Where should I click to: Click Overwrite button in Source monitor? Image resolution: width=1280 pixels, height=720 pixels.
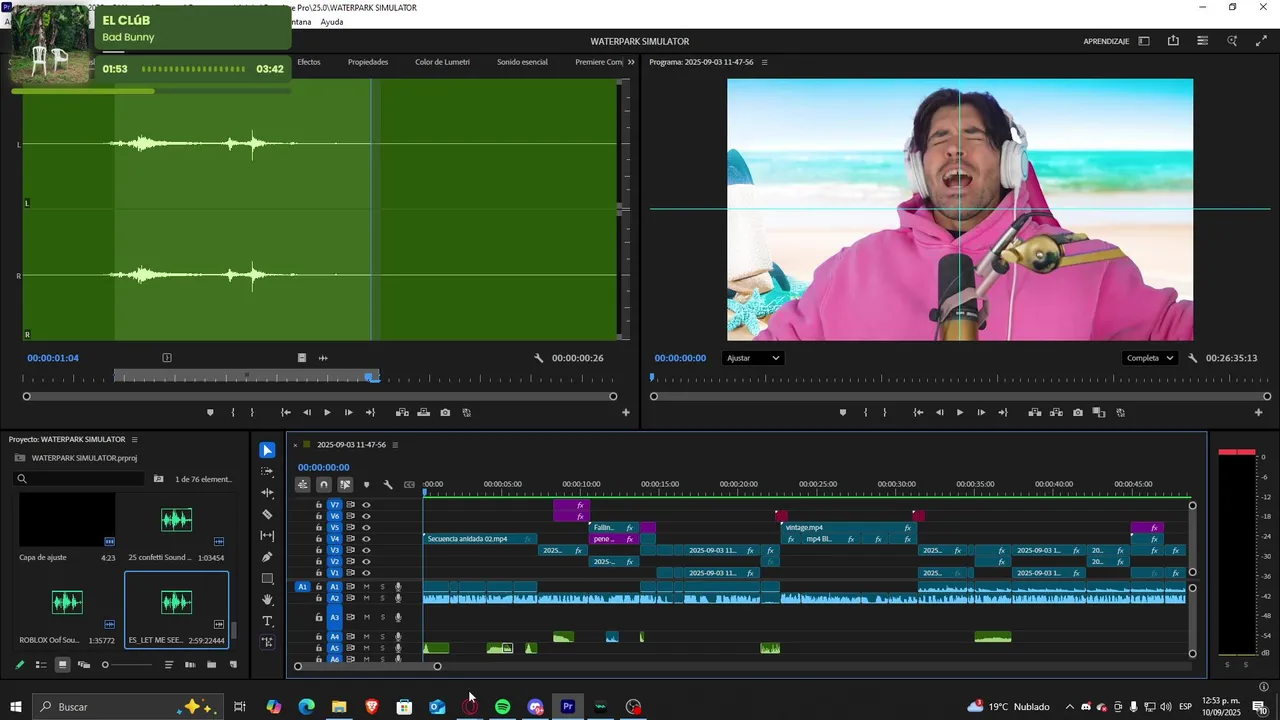tap(424, 412)
